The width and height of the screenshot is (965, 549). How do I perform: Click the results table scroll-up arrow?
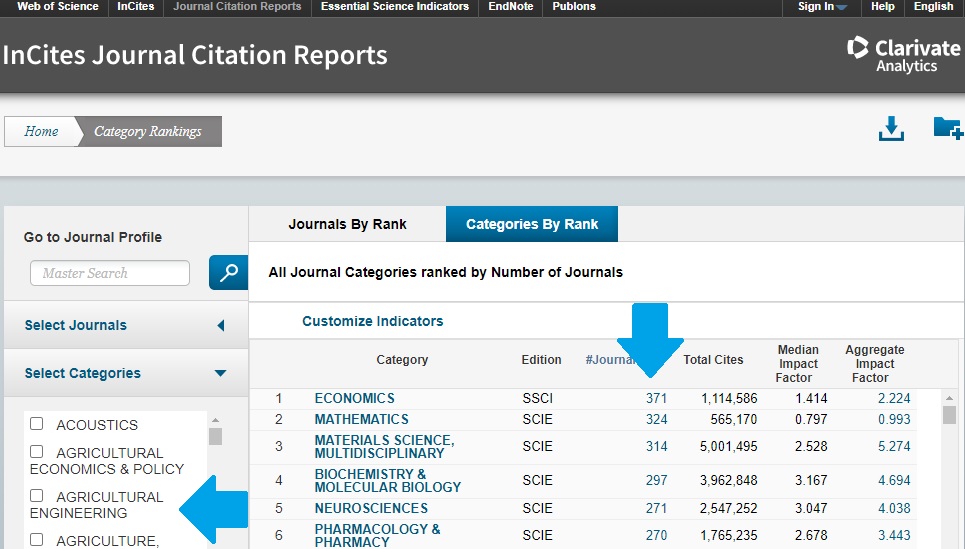point(949,398)
